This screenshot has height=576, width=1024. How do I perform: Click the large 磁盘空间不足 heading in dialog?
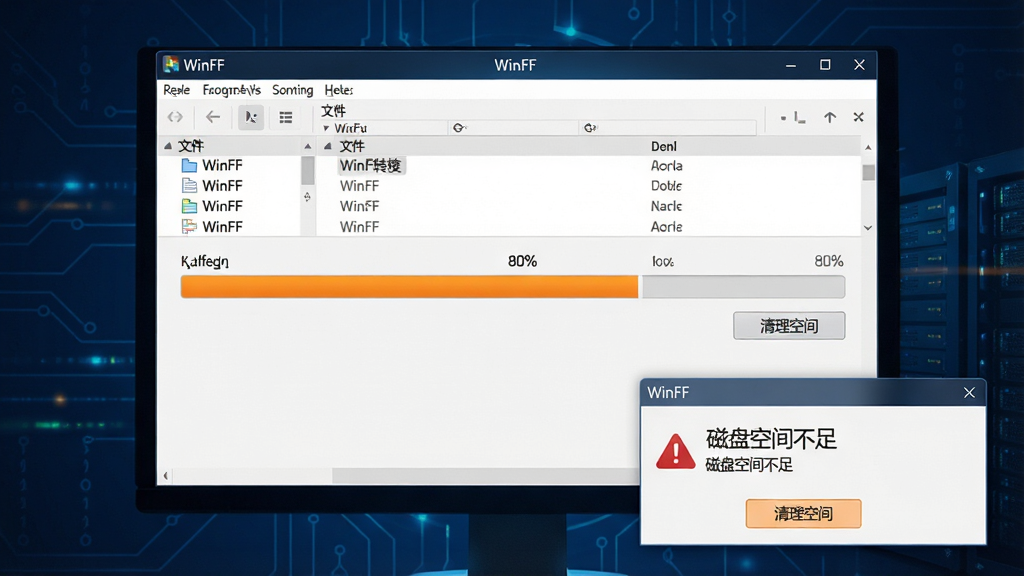click(x=771, y=439)
